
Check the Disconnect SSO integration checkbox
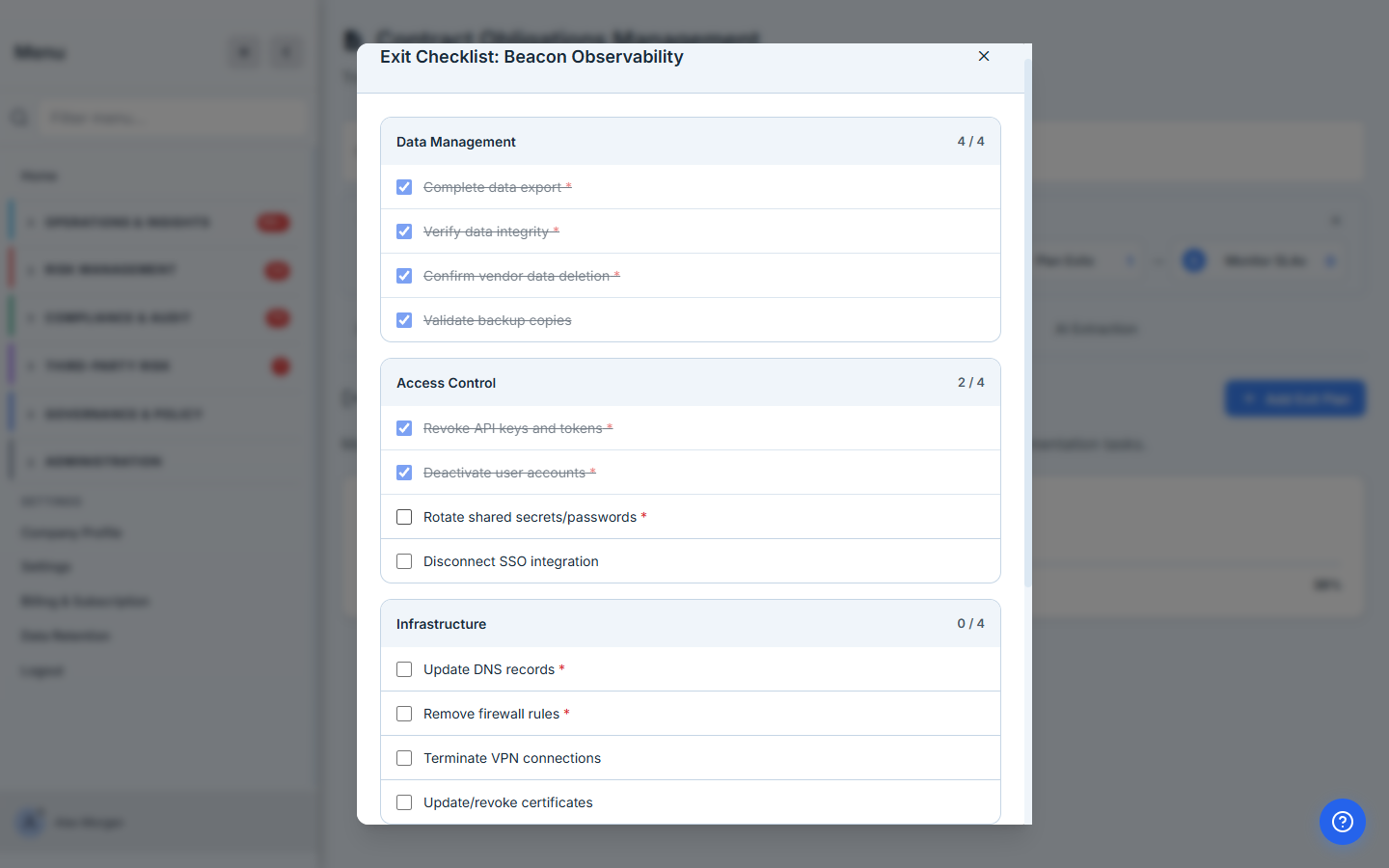point(404,561)
